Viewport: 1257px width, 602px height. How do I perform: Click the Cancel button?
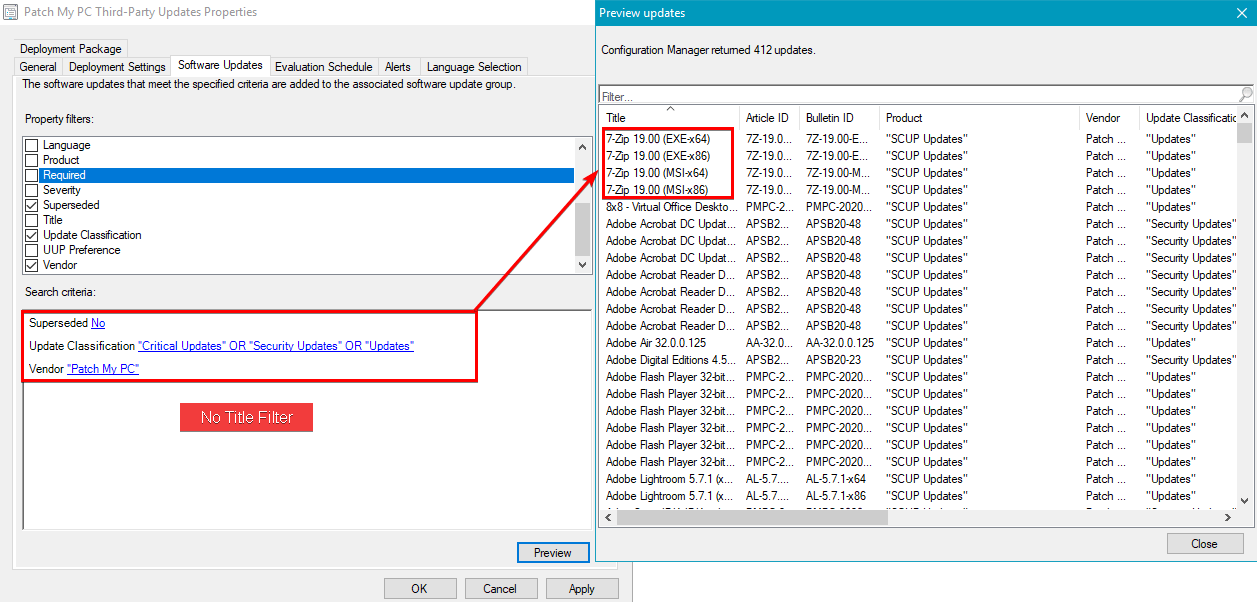coord(498,589)
